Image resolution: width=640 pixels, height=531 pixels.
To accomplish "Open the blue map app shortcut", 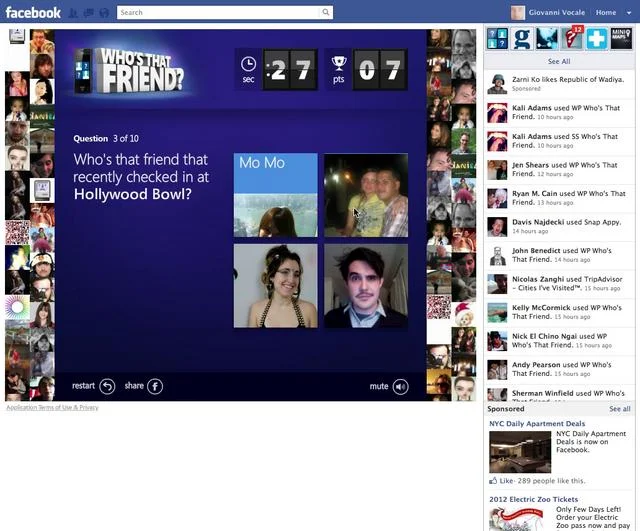I will [x=547, y=39].
